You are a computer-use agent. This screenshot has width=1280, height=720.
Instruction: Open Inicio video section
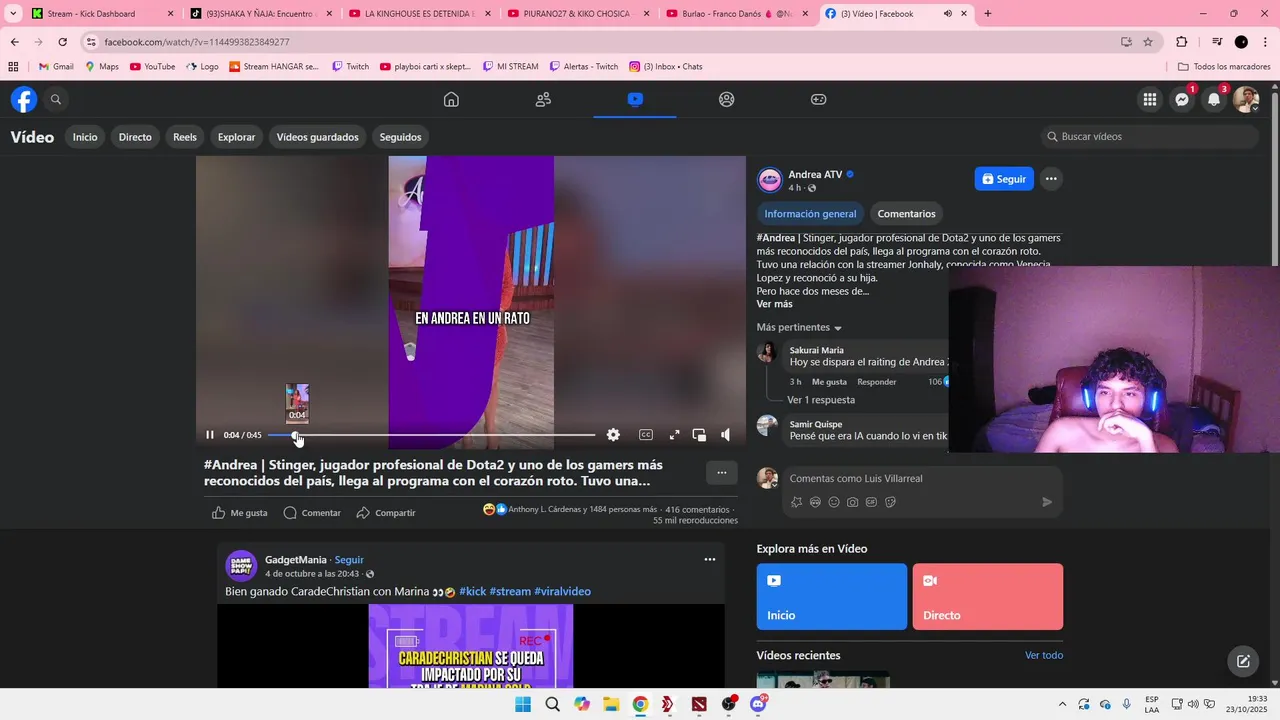[85, 137]
